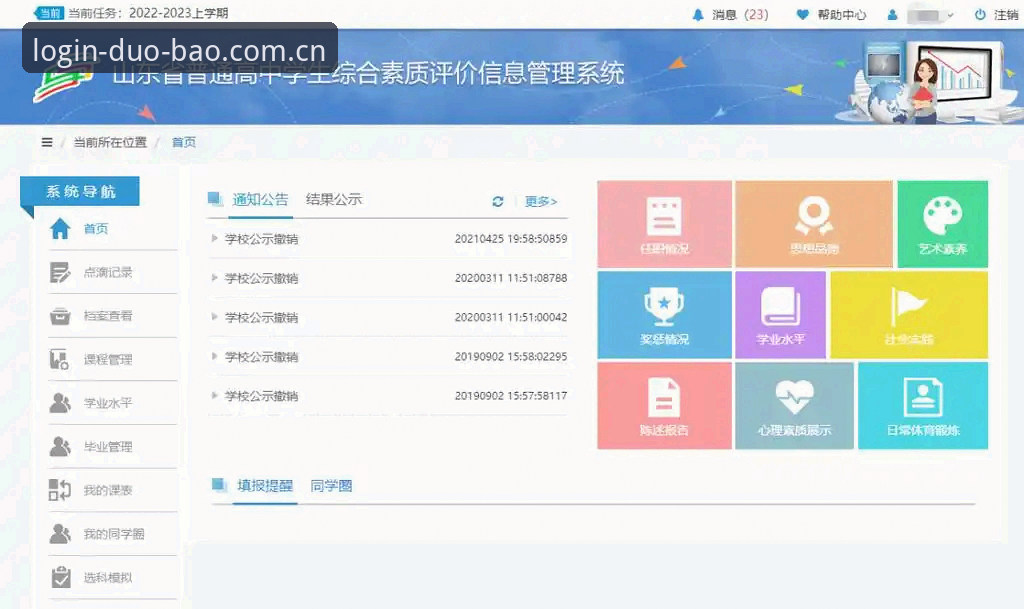Click the 更多> link

[541, 201]
